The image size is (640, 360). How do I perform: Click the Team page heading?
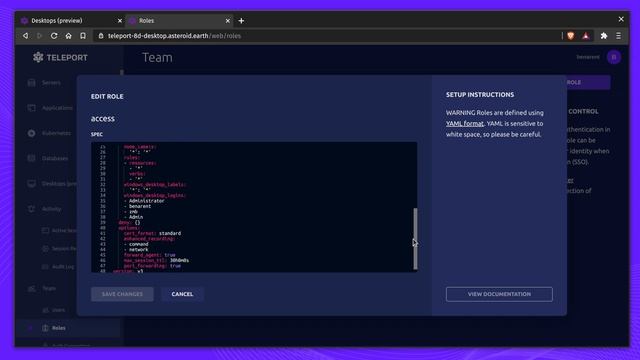(x=157, y=58)
